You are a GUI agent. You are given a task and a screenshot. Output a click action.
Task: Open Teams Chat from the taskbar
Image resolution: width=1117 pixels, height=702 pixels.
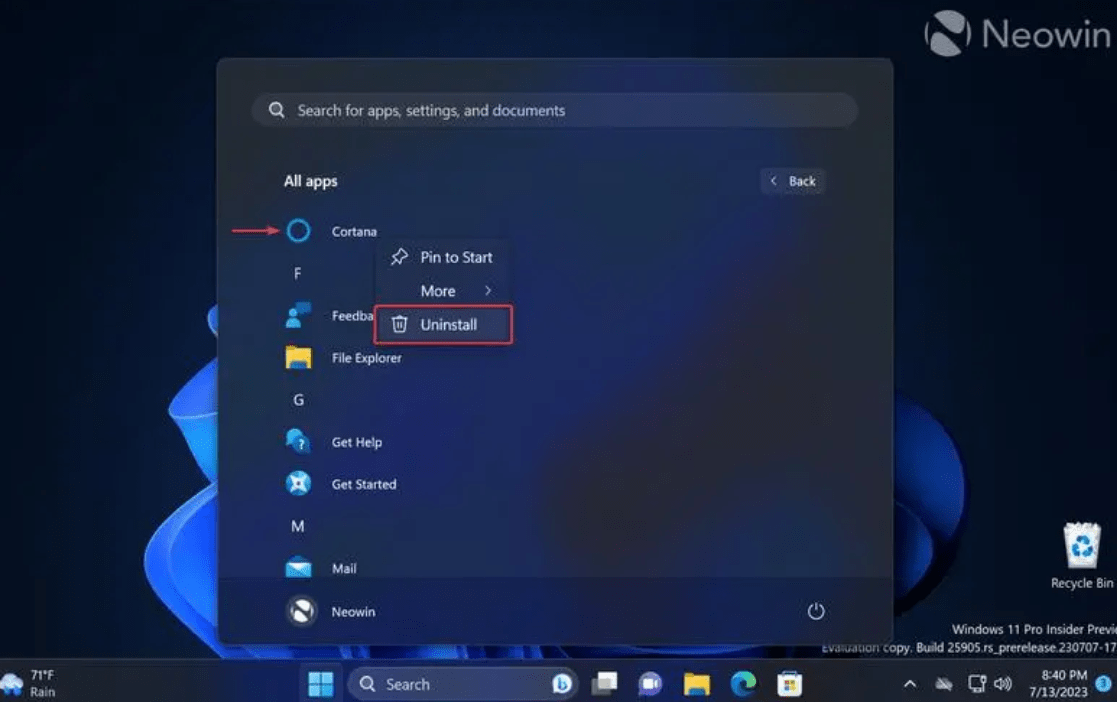(x=649, y=684)
